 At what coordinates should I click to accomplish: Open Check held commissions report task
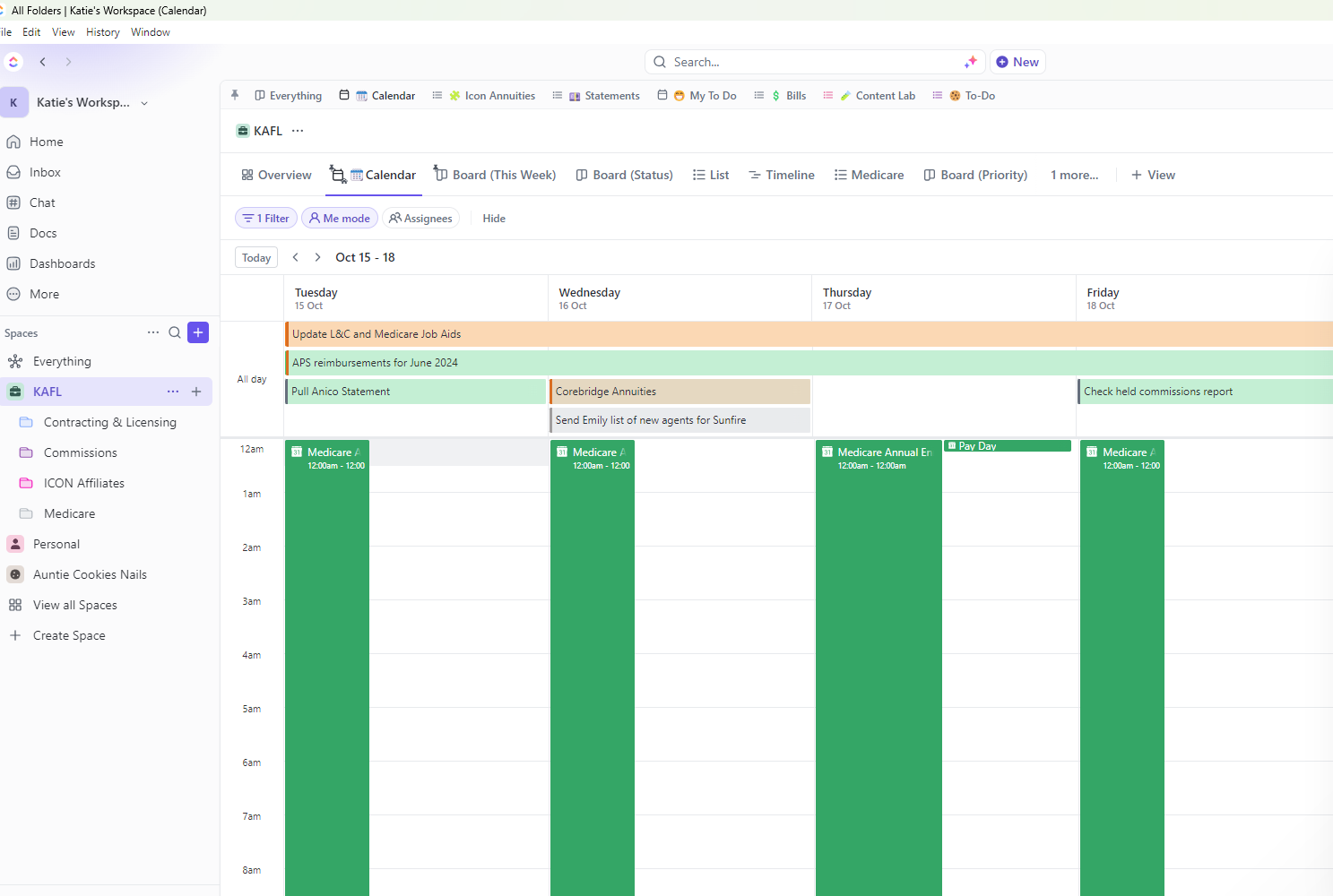click(x=1205, y=392)
